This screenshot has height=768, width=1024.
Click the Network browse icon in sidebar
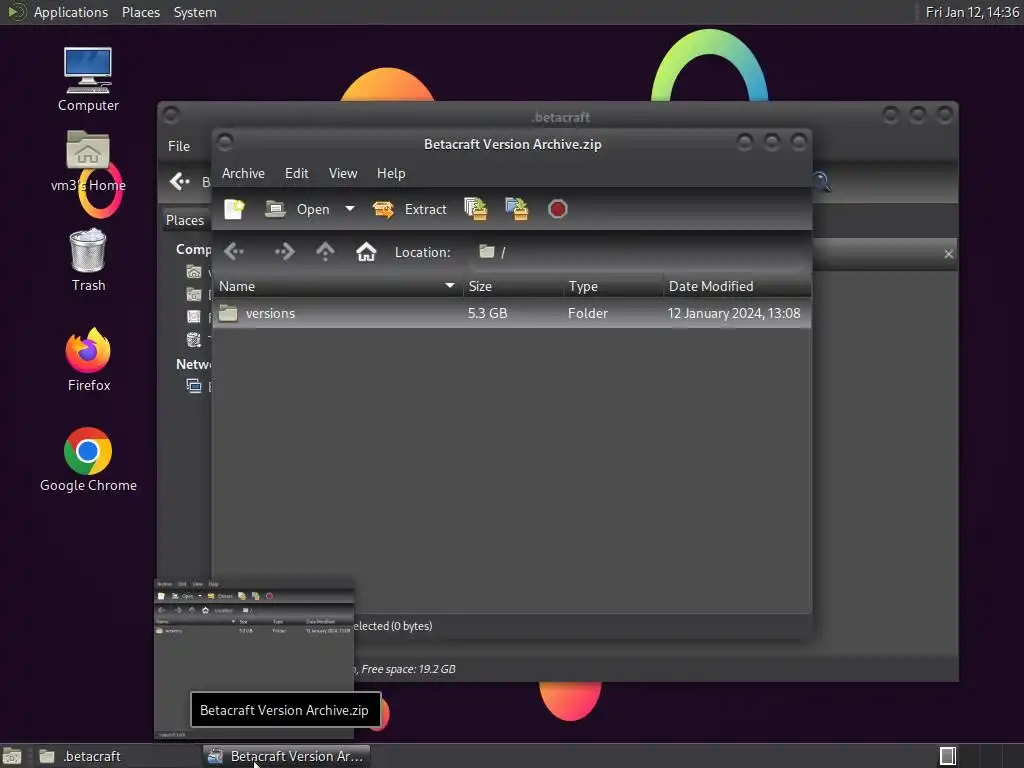click(x=194, y=386)
